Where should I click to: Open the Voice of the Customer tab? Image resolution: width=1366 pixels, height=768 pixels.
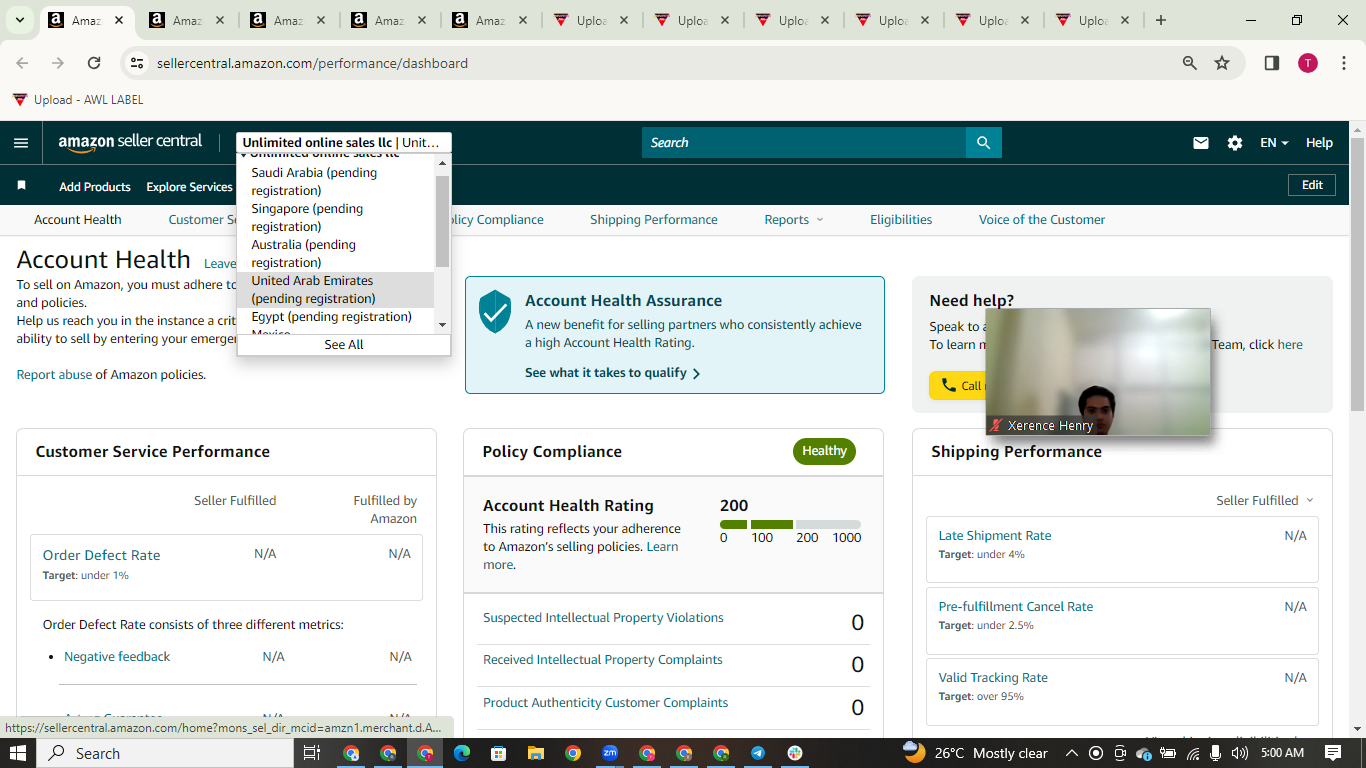1042,220
